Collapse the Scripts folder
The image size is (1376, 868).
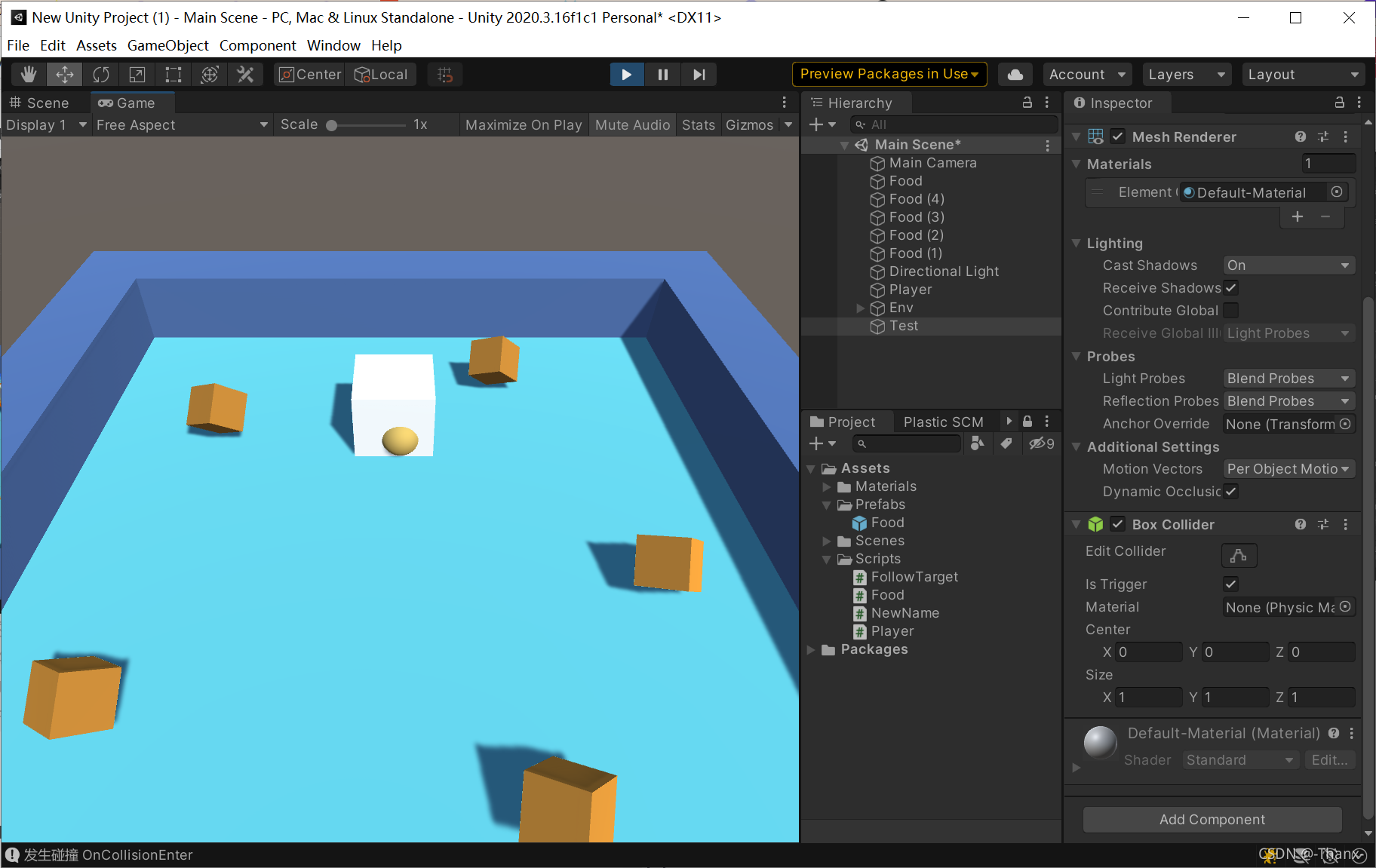tap(827, 559)
